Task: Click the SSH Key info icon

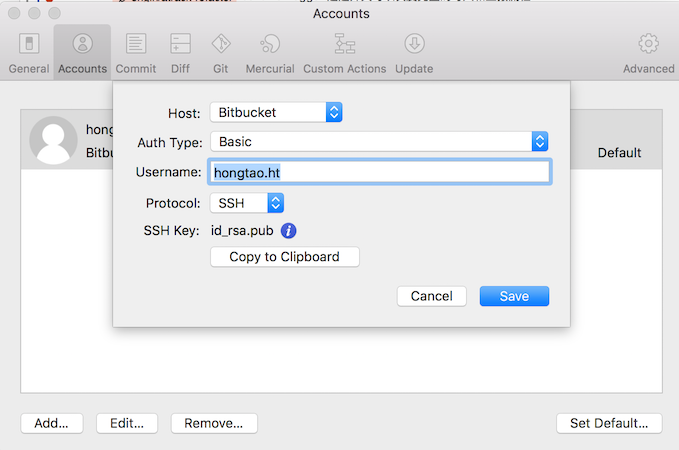Action: (288, 231)
